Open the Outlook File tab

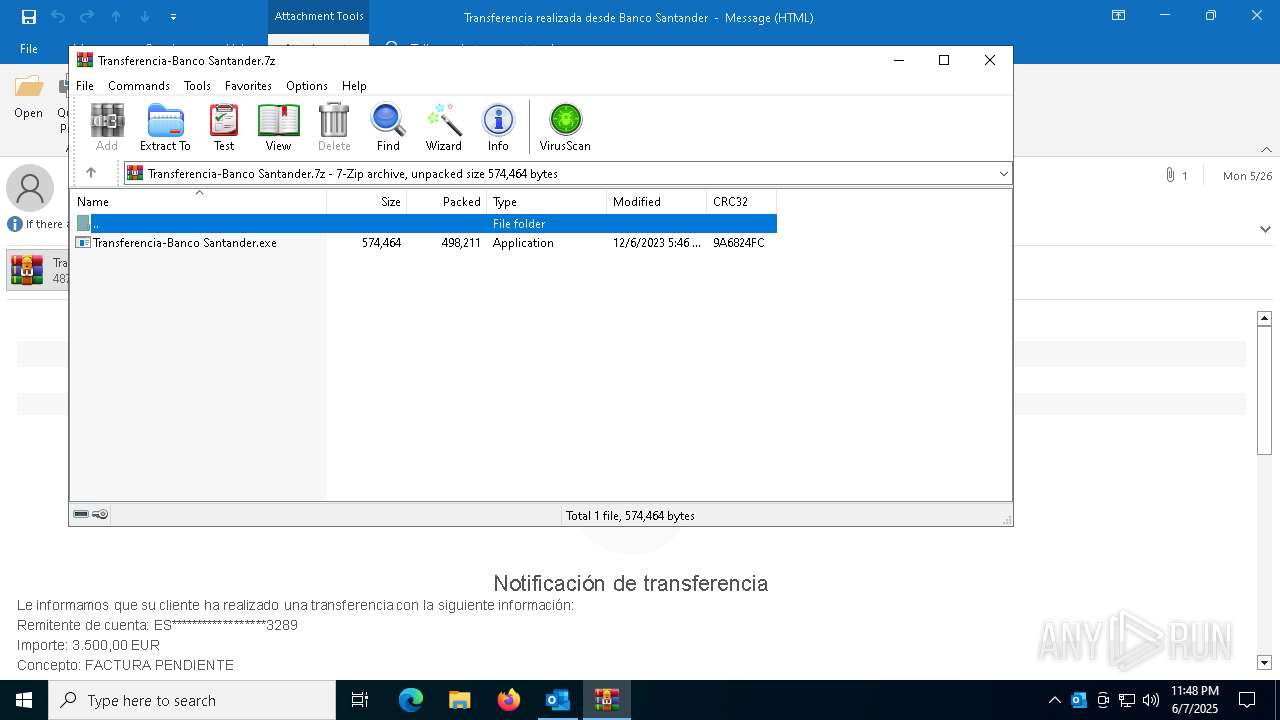click(x=29, y=48)
